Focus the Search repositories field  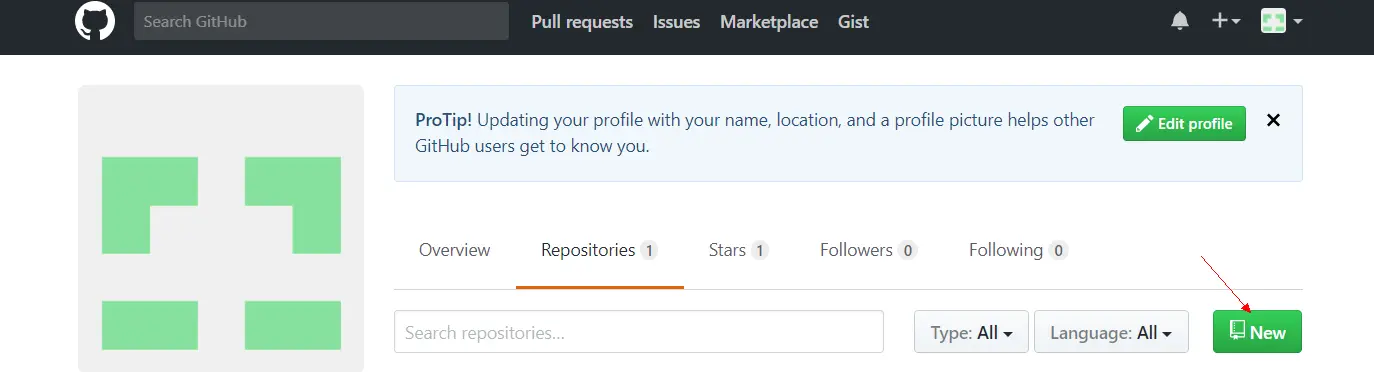tap(639, 332)
